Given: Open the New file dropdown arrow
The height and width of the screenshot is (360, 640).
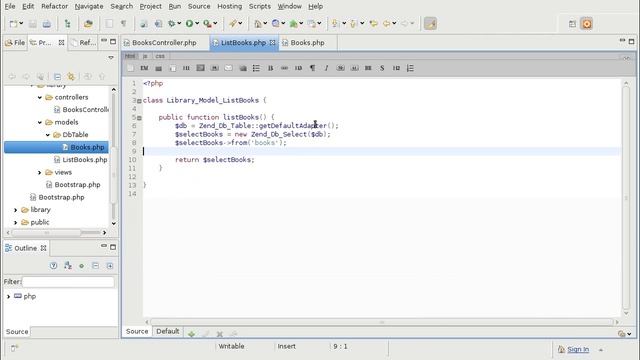Looking at the screenshot, I should click(21, 24).
